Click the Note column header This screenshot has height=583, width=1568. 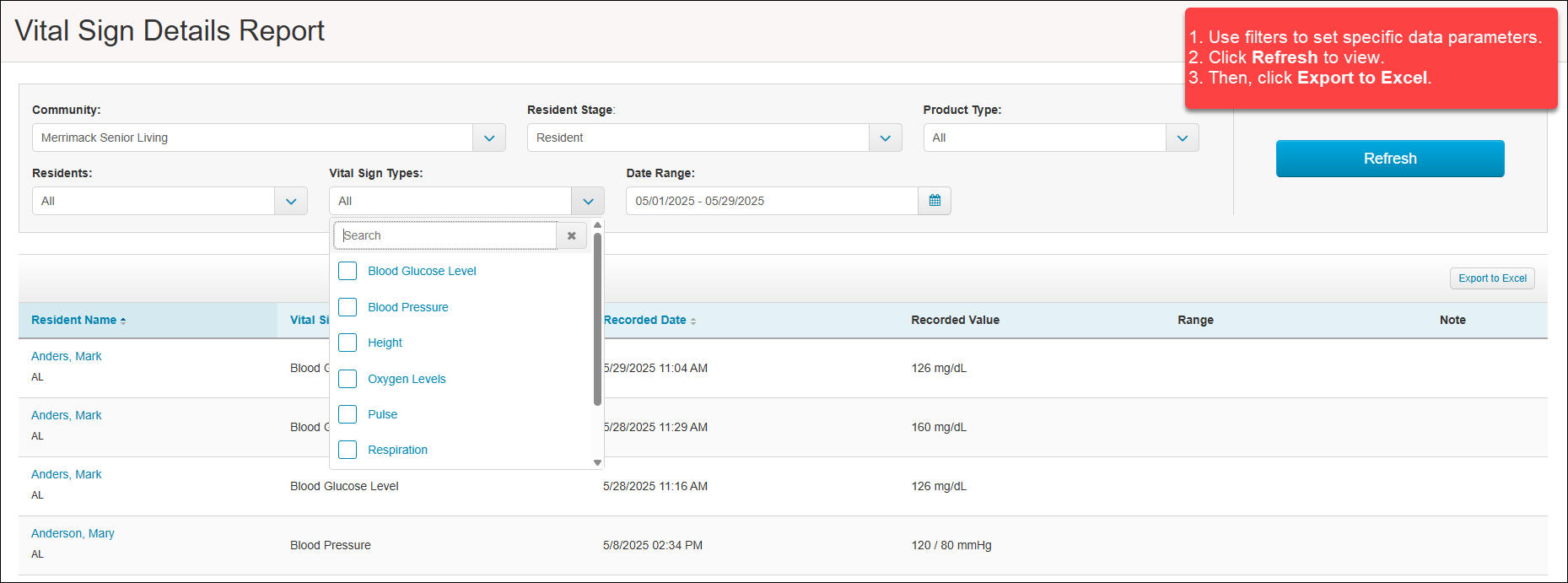[x=1452, y=320]
